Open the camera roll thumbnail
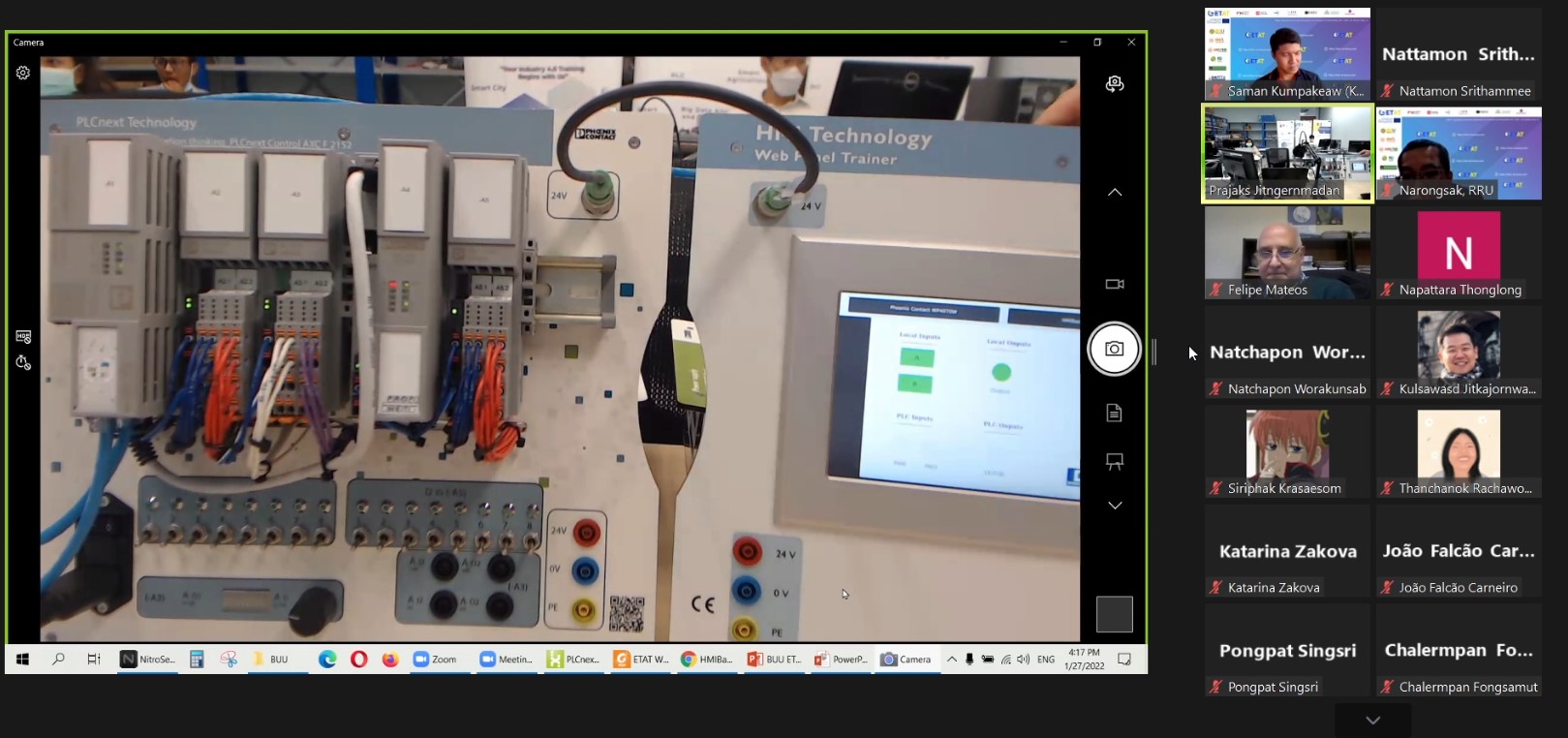The image size is (1568, 738). point(1114,614)
